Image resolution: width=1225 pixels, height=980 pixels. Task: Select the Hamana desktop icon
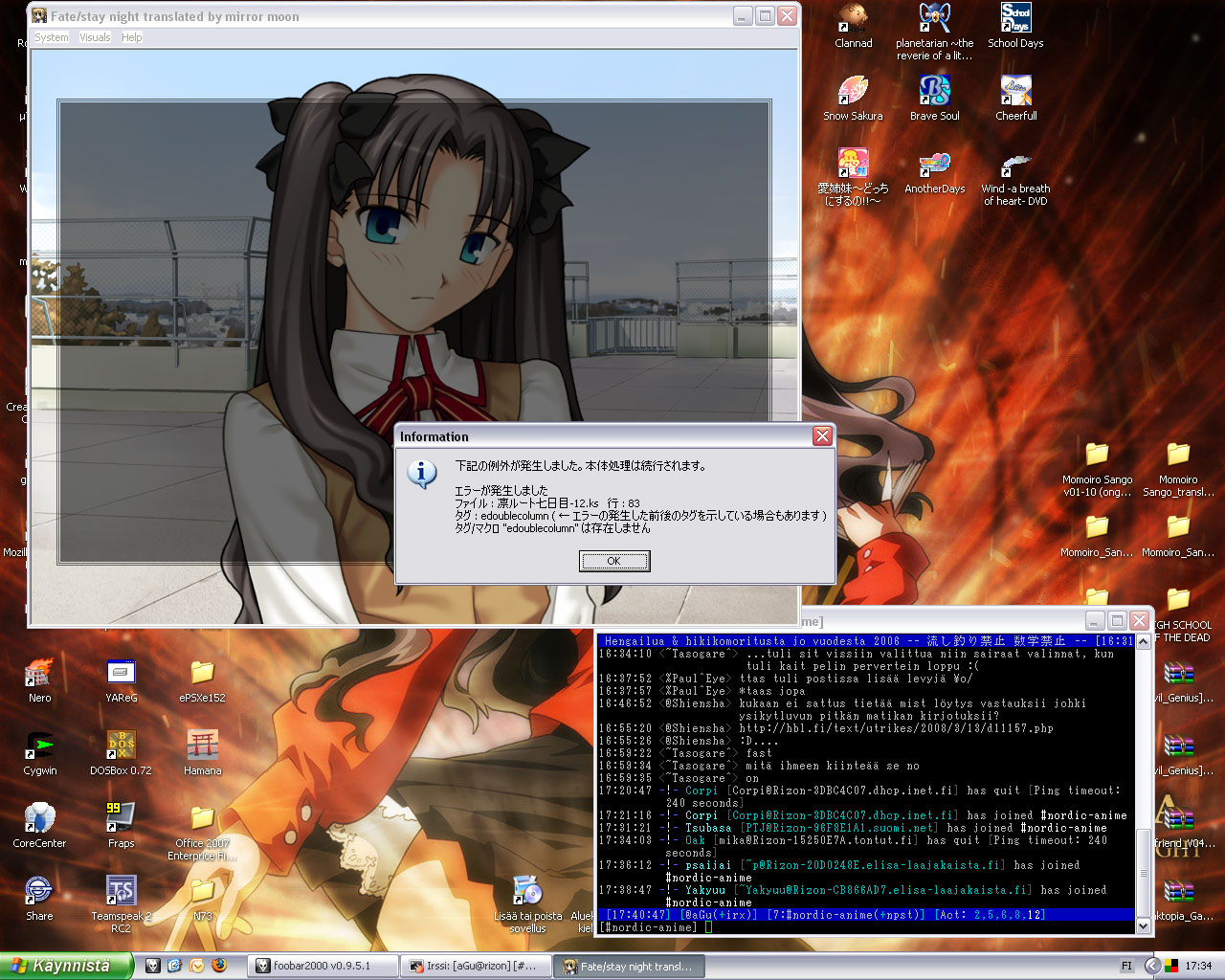[202, 753]
